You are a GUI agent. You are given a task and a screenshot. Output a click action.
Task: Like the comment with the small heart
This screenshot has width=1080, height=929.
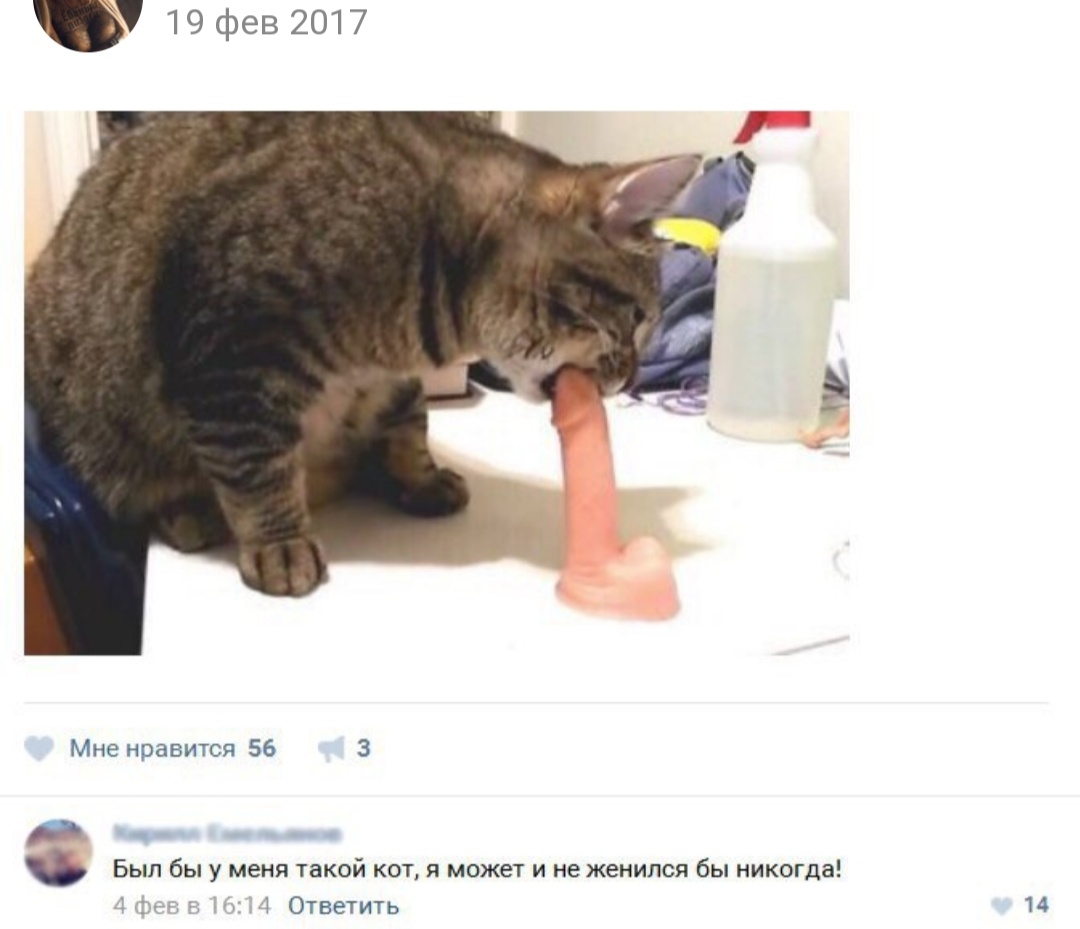pyautogui.click(x=1001, y=905)
